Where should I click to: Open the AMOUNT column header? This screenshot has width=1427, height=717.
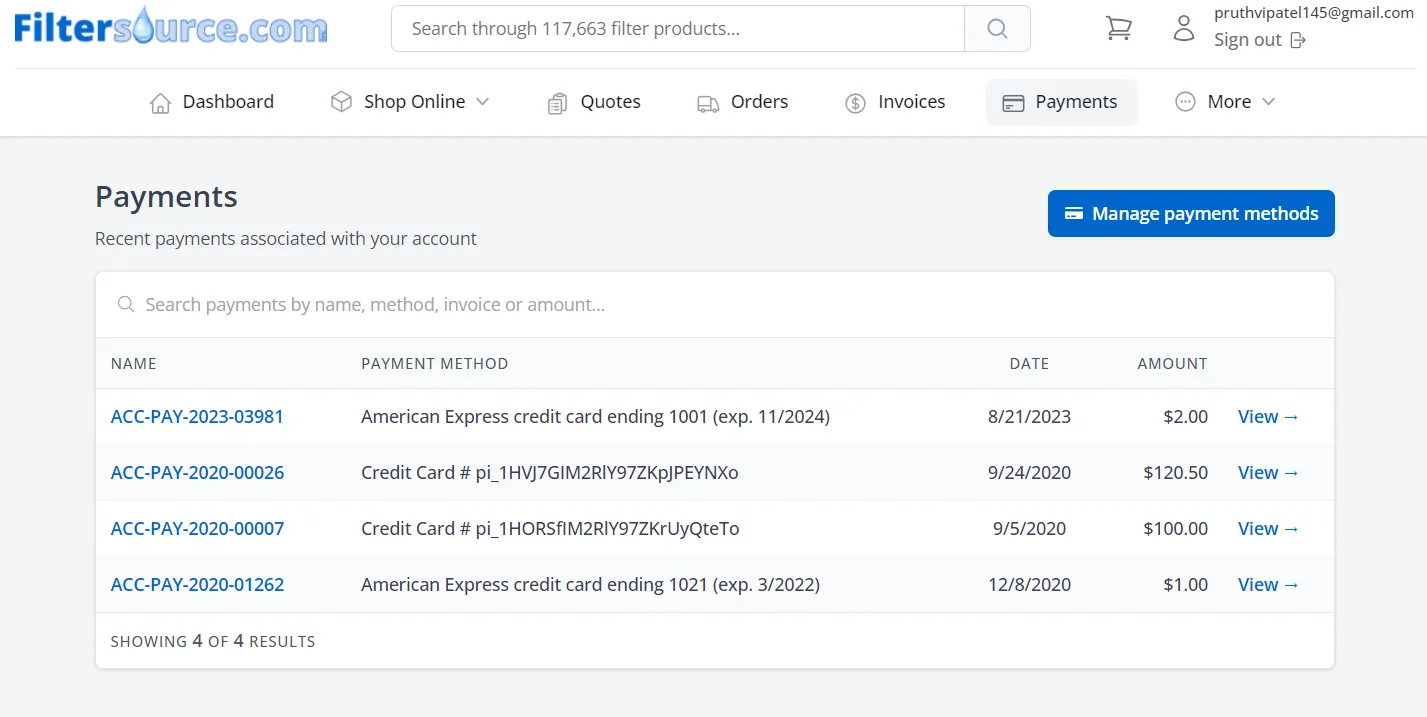click(x=1172, y=363)
